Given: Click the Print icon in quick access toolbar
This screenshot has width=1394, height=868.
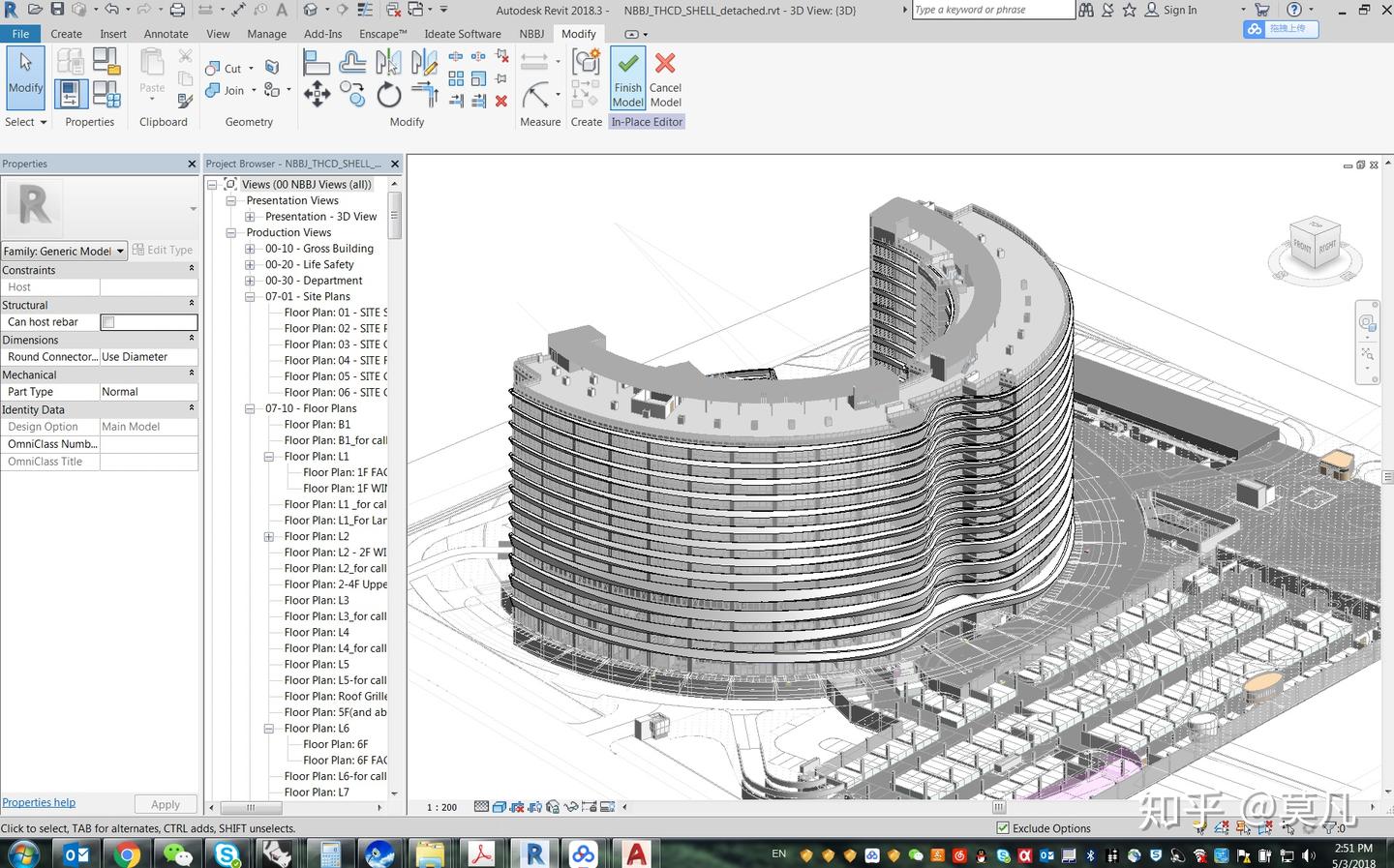Looking at the screenshot, I should point(177,10).
